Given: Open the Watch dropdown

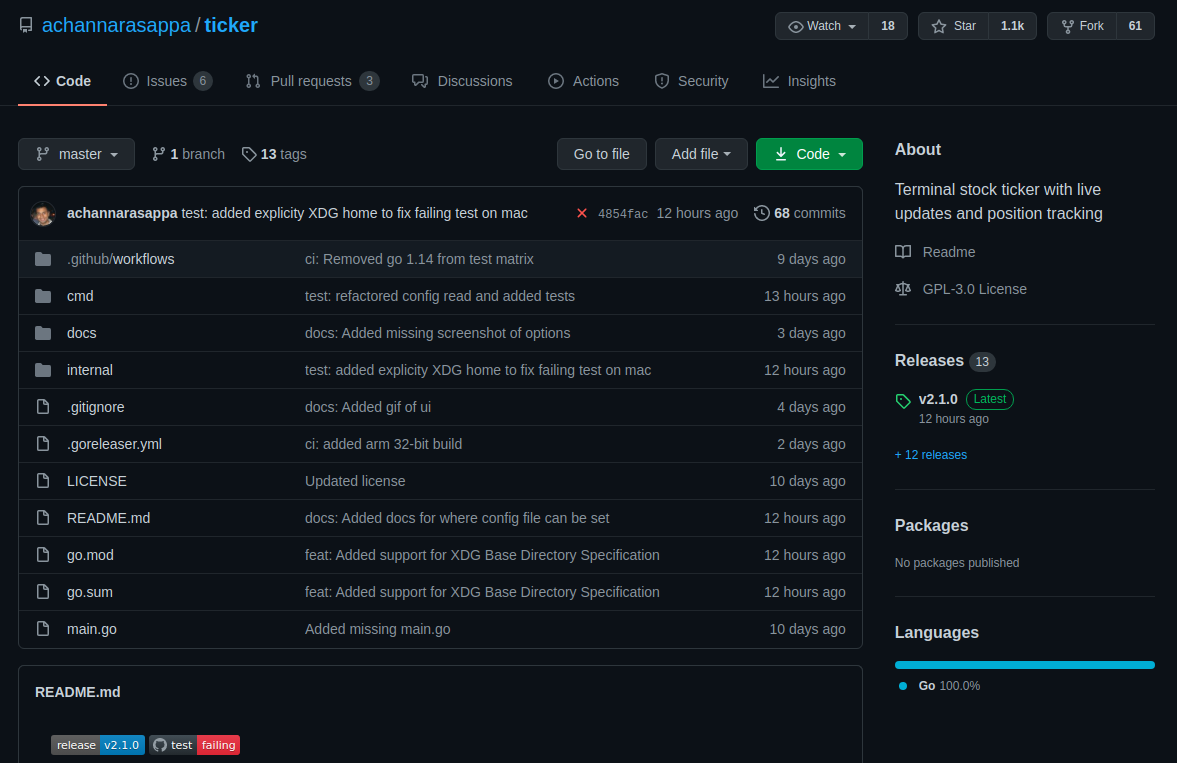Looking at the screenshot, I should tap(822, 26).
